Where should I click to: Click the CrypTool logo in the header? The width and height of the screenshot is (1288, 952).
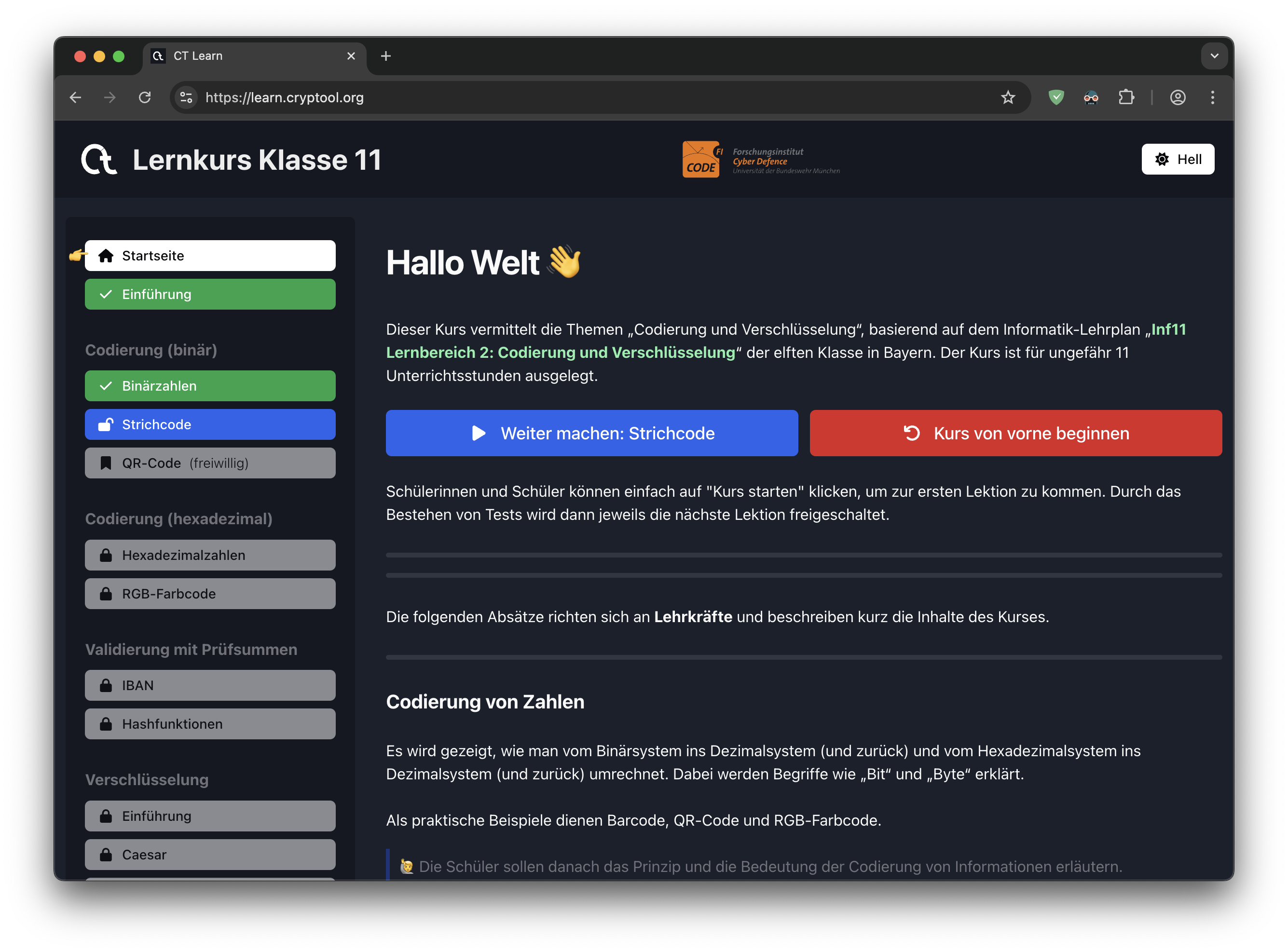coord(99,160)
